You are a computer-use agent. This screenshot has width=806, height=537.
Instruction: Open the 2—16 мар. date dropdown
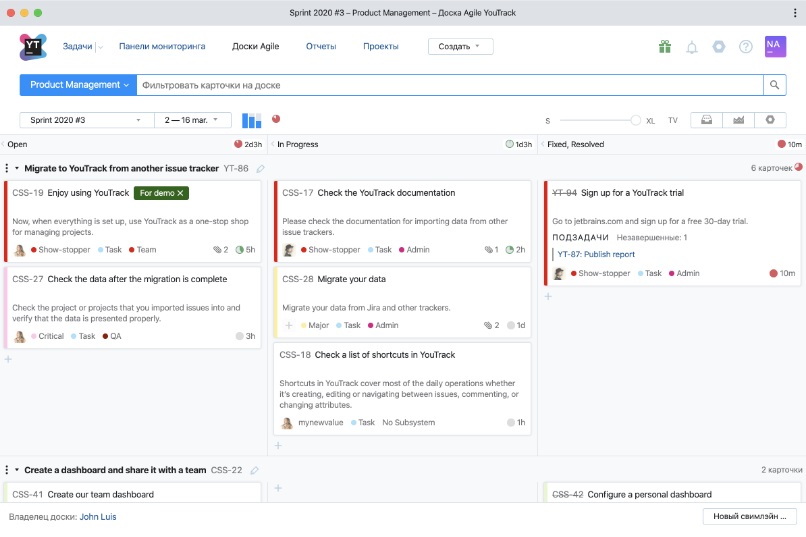(x=192, y=120)
